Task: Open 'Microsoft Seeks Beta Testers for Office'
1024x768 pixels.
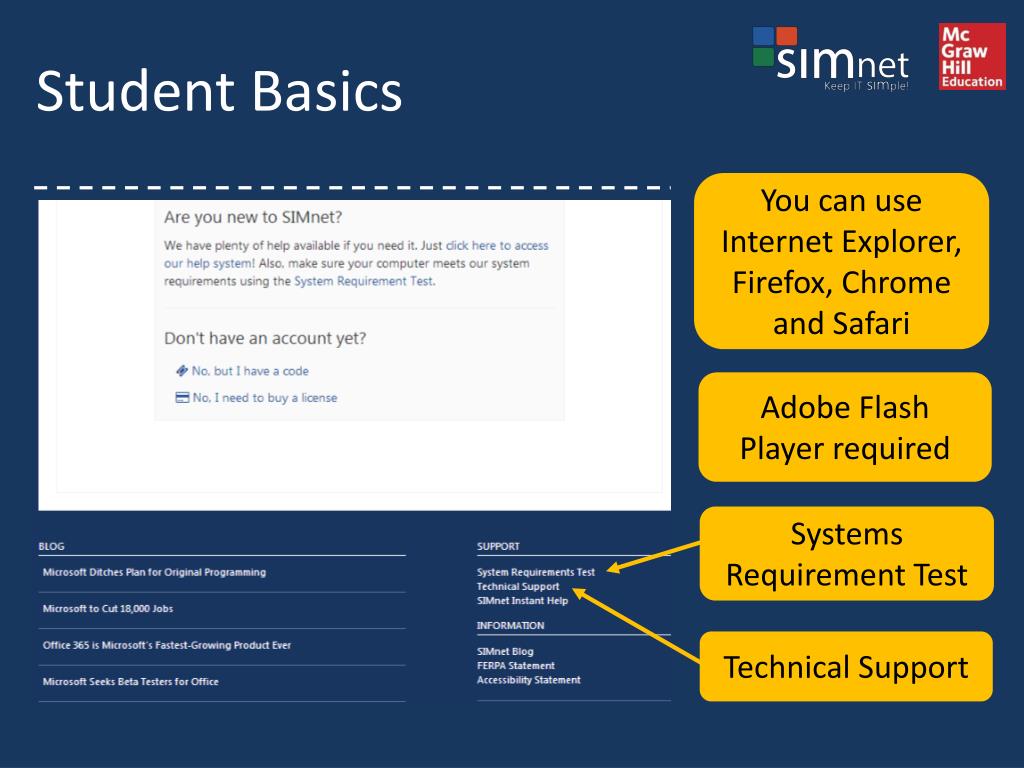Action: (x=131, y=682)
